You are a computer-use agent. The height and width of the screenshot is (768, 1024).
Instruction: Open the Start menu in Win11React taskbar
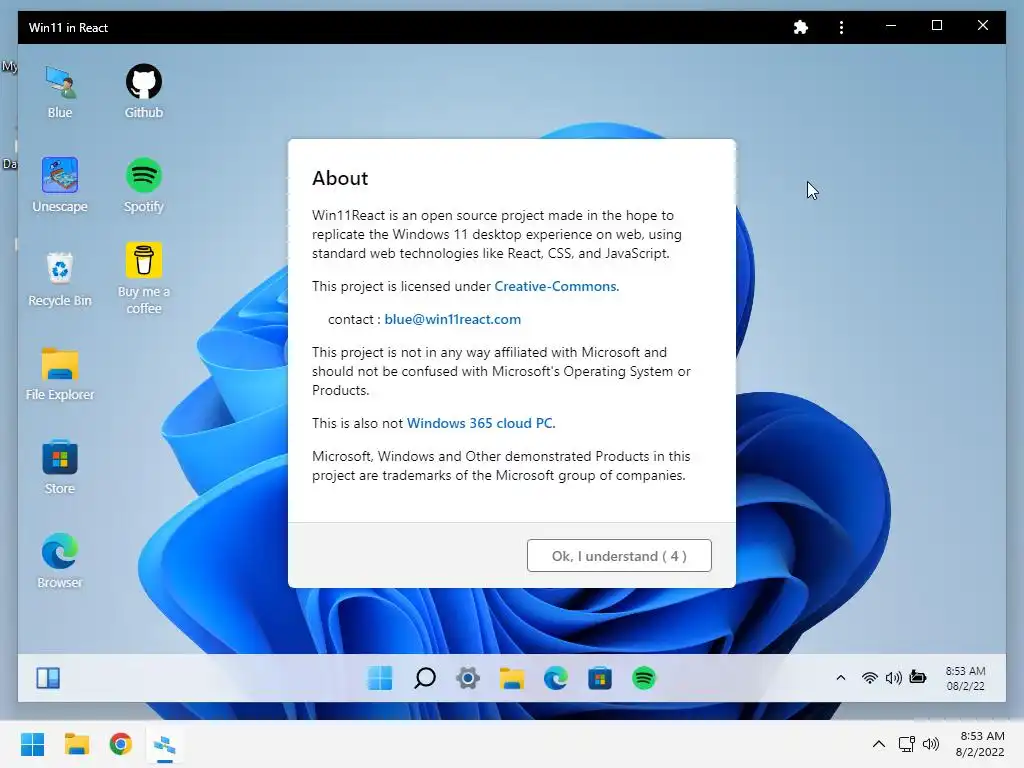pos(380,679)
